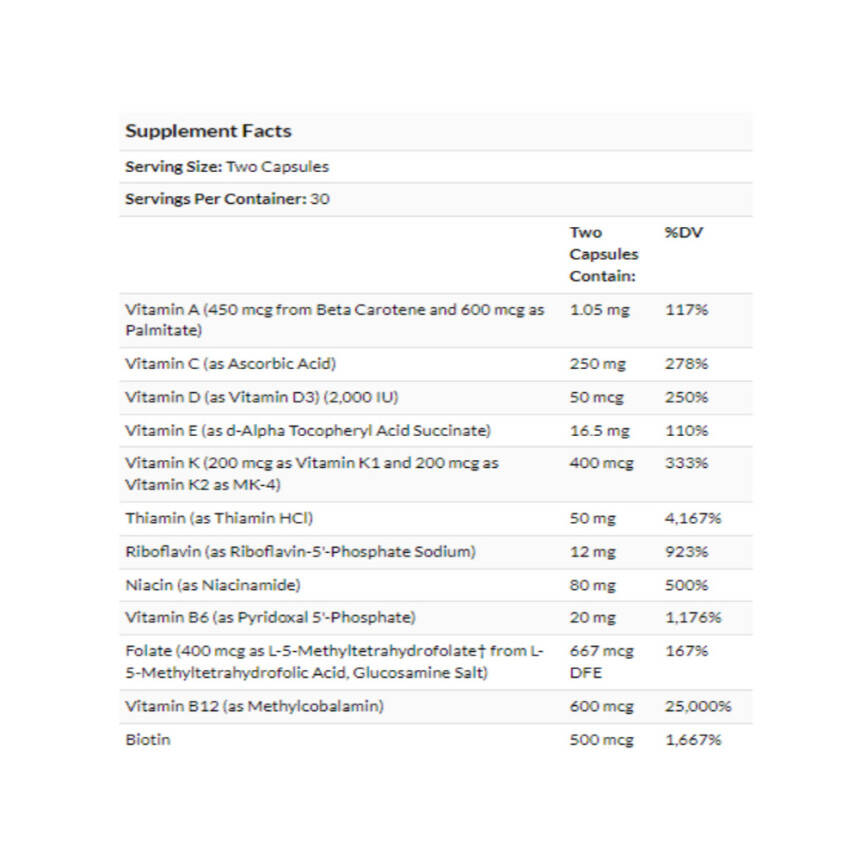Select the Vitamin A ingredient text

334,320
